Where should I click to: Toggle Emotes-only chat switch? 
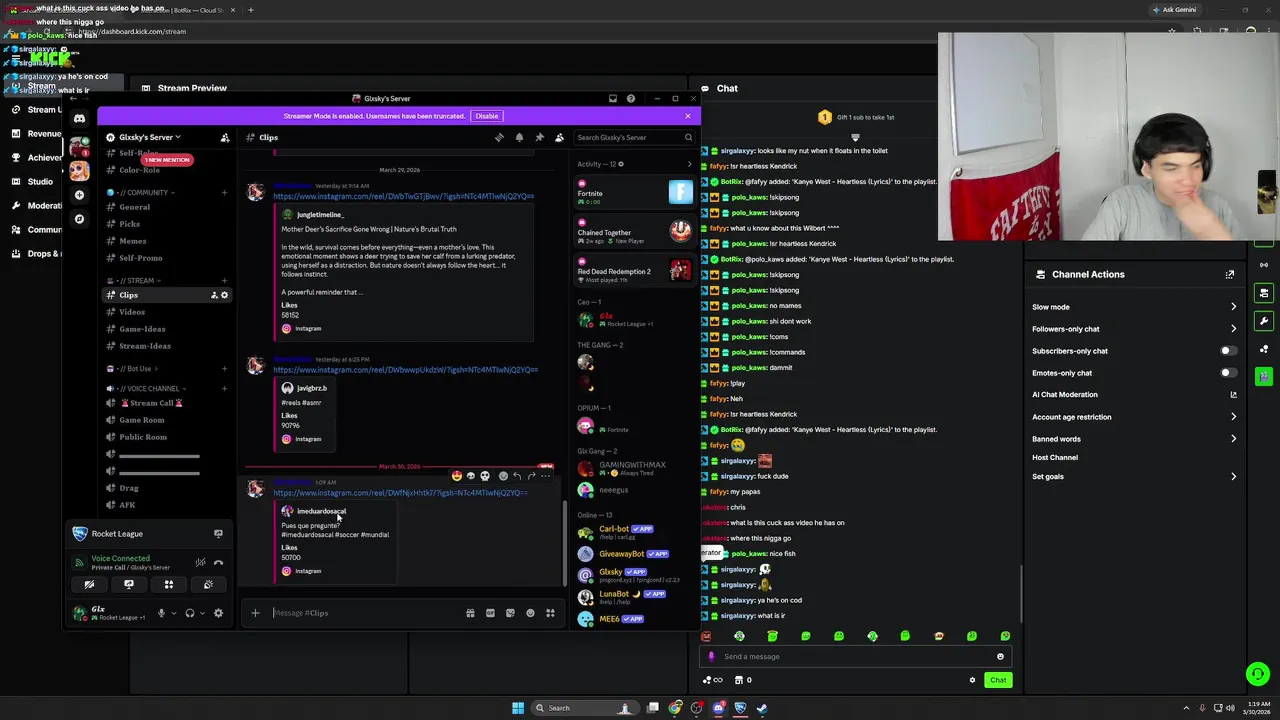point(1228,373)
